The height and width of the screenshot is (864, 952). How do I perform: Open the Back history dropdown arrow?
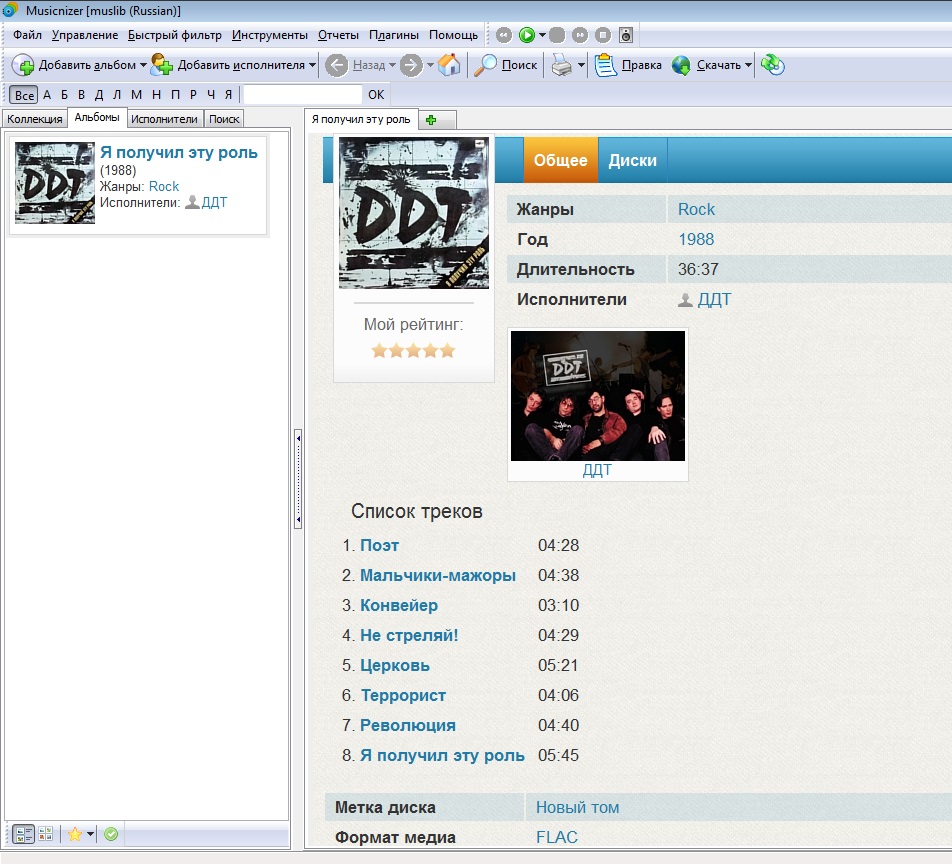pyautogui.click(x=392, y=65)
